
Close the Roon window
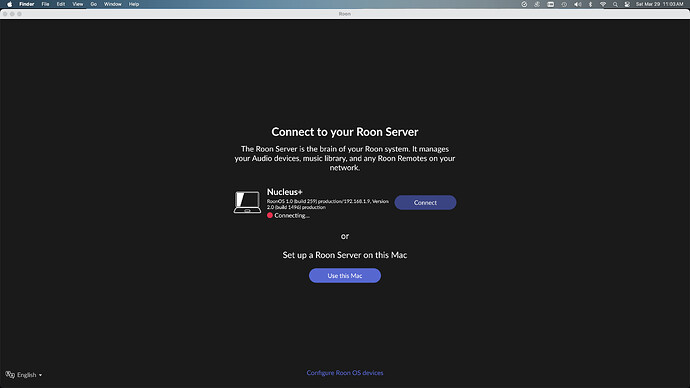[x=5, y=14]
